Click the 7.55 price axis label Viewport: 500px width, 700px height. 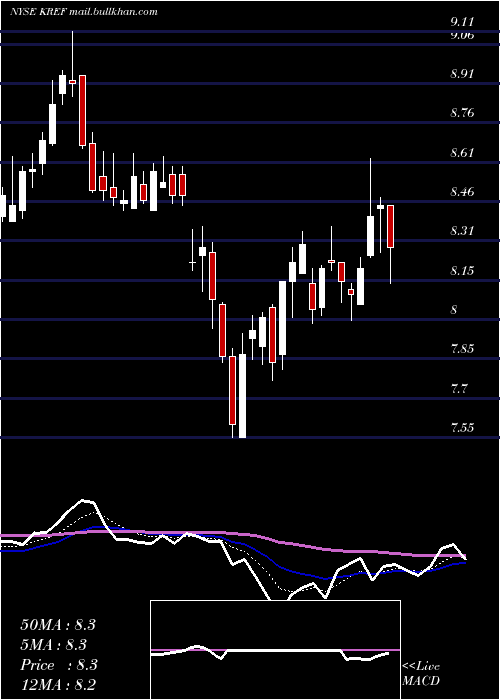pos(462,428)
